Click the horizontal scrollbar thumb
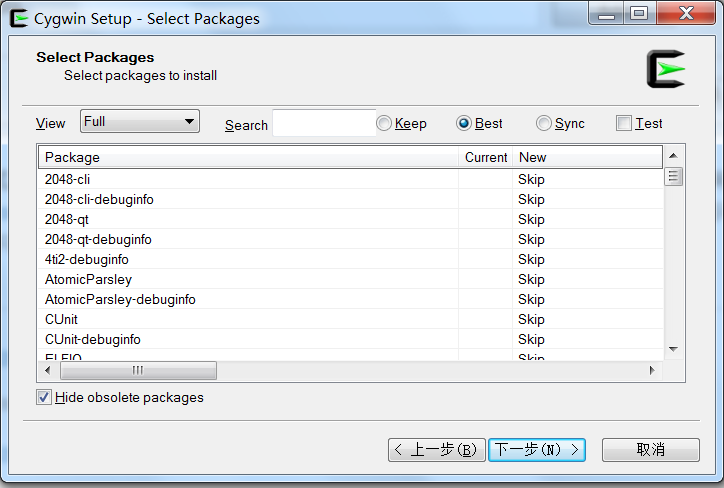 click(x=138, y=370)
